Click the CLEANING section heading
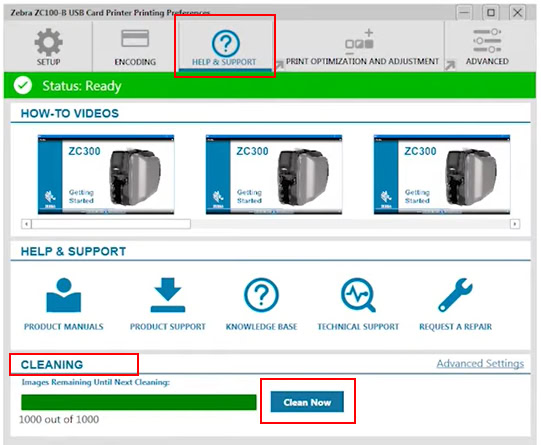 tap(52, 365)
